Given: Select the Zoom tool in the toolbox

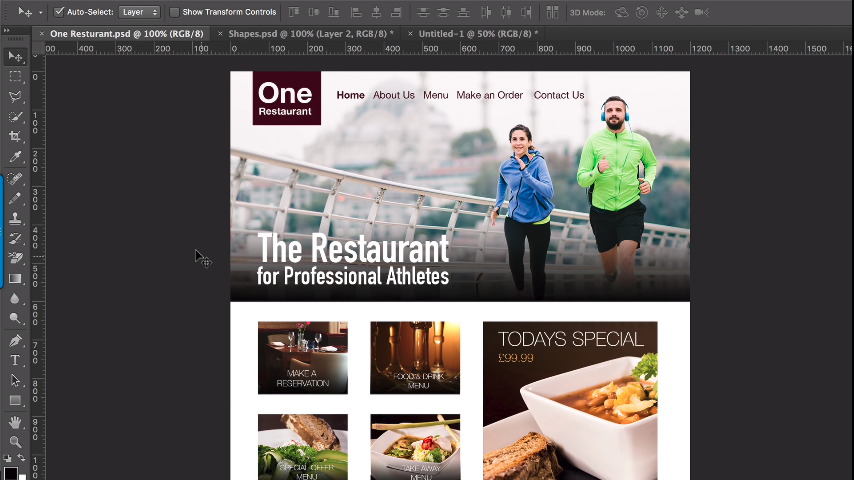Looking at the screenshot, I should click(x=15, y=441).
